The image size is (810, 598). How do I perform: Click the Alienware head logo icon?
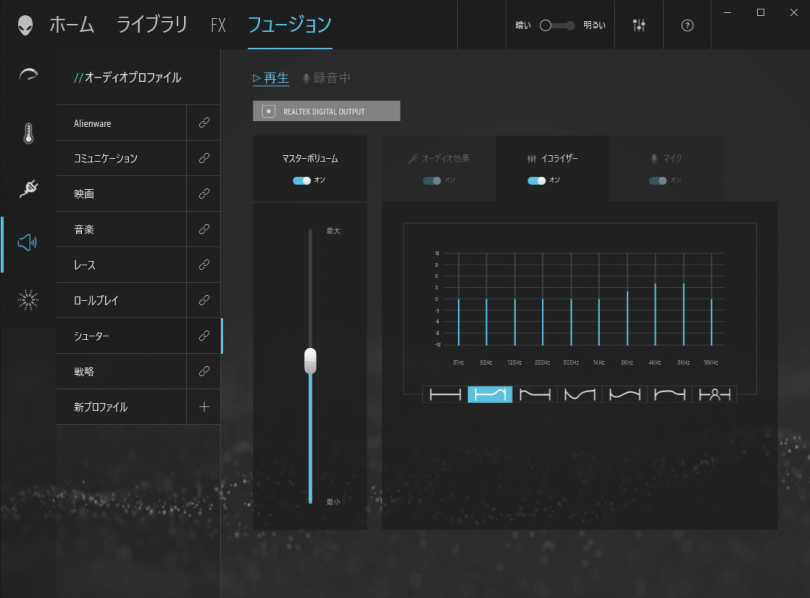(25, 25)
